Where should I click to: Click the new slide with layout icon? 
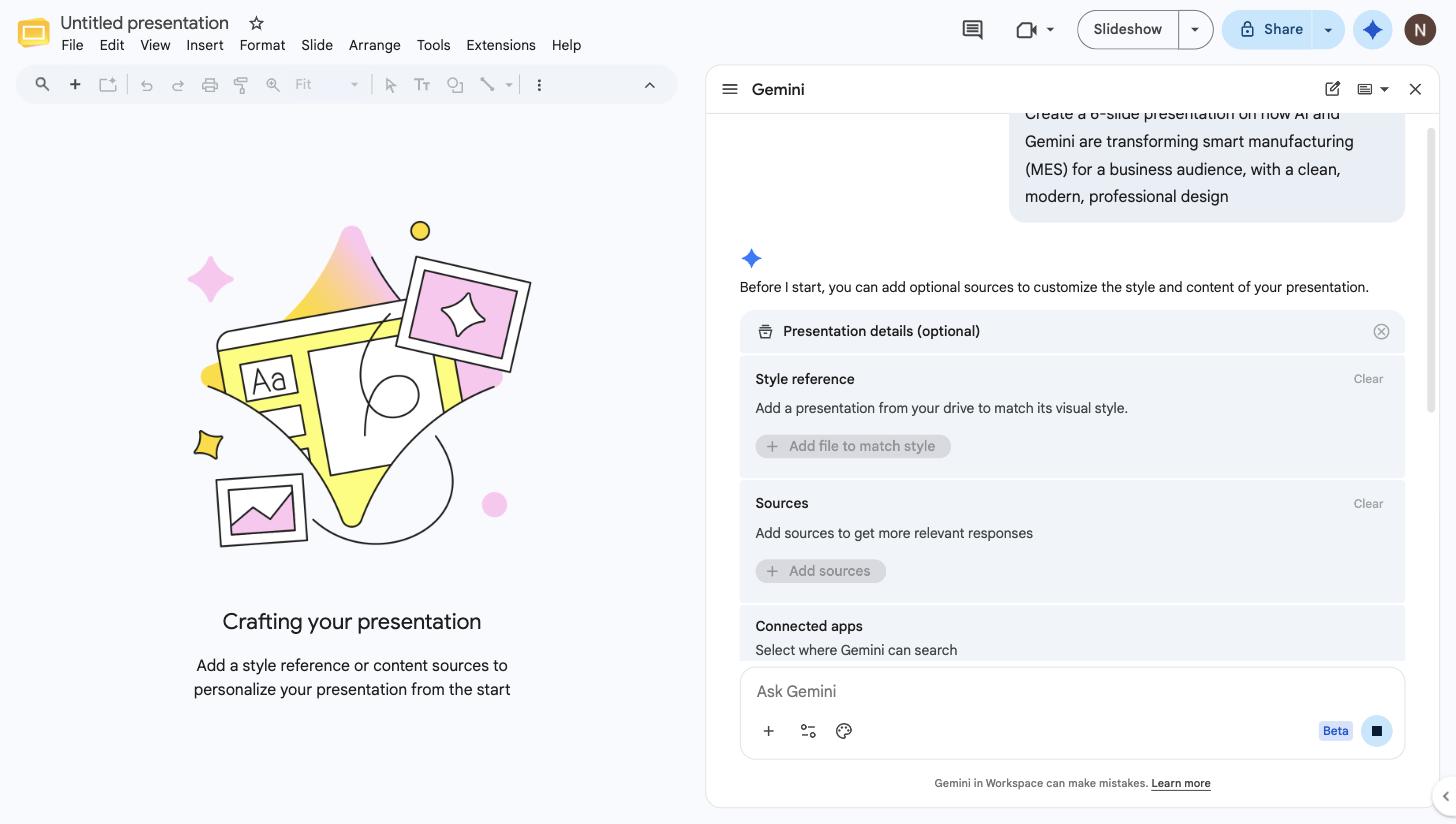[x=108, y=85]
